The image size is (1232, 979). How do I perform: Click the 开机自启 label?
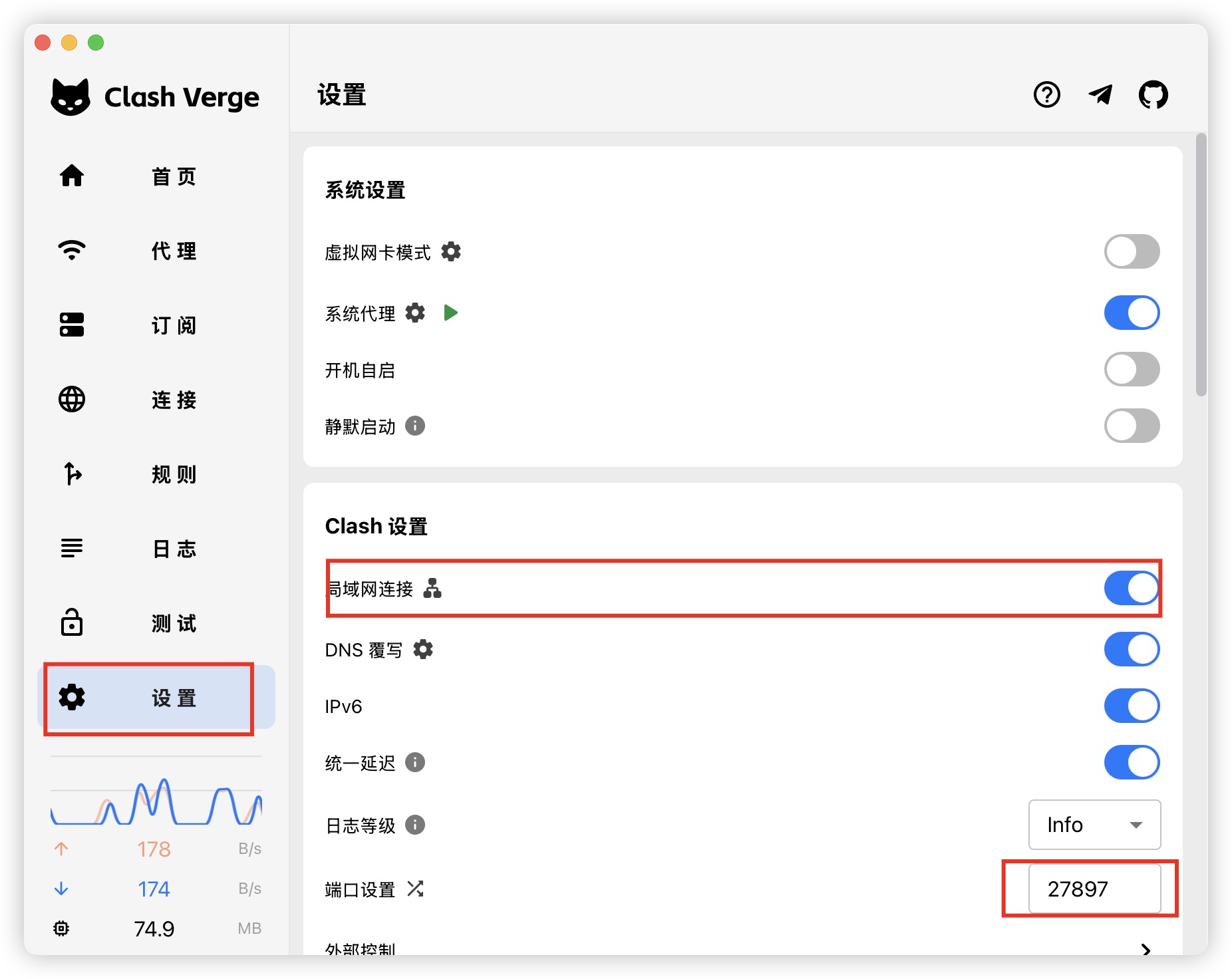[360, 370]
